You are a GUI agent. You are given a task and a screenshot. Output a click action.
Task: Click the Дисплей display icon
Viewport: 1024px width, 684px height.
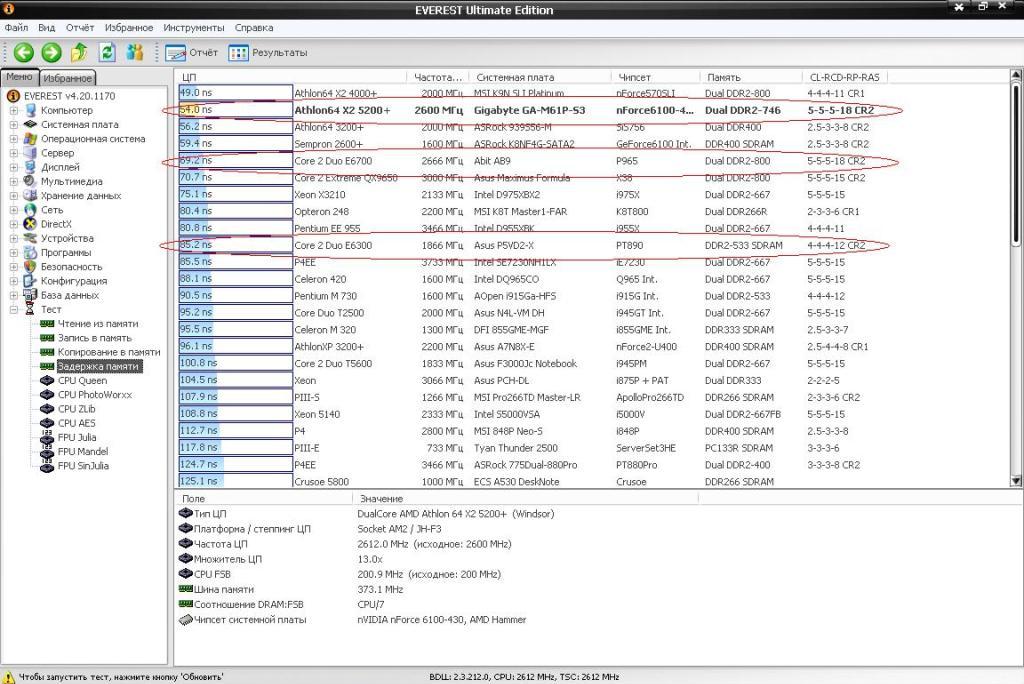(x=30, y=167)
